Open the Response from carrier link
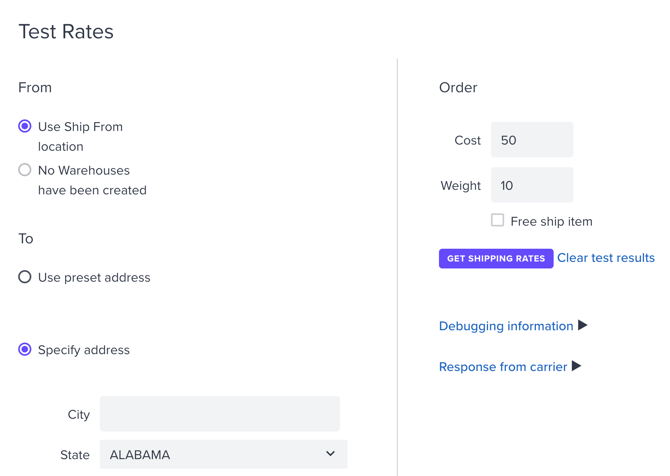This screenshot has height=476, width=670. point(503,367)
